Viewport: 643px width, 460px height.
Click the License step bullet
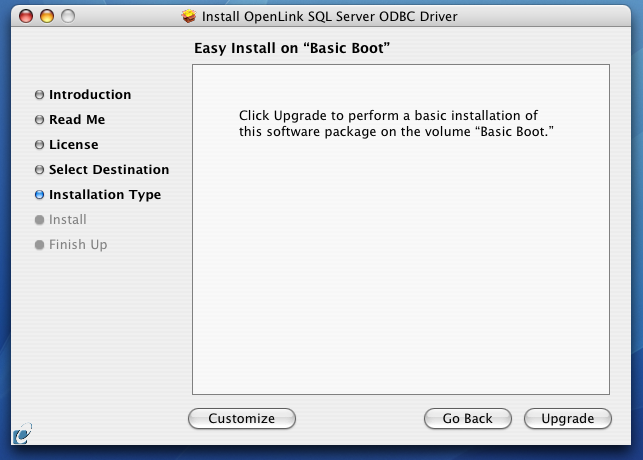pos(39,145)
